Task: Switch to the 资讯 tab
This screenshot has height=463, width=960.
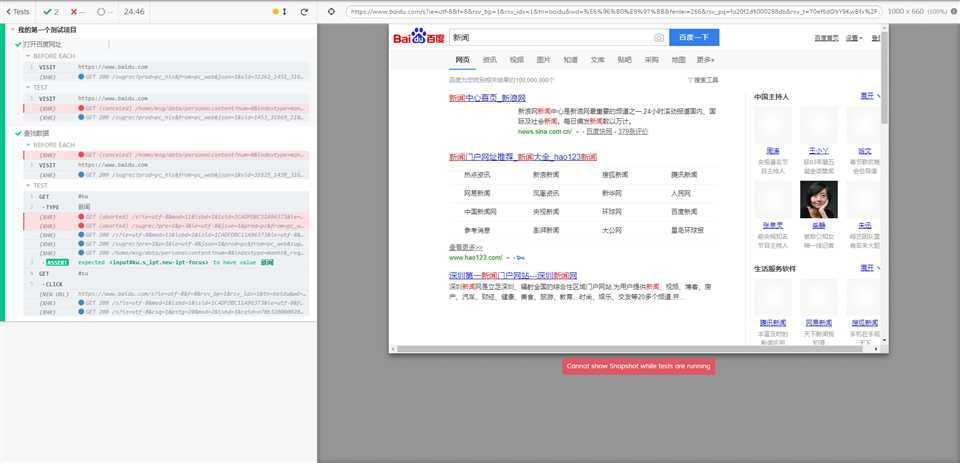Action: pos(490,59)
